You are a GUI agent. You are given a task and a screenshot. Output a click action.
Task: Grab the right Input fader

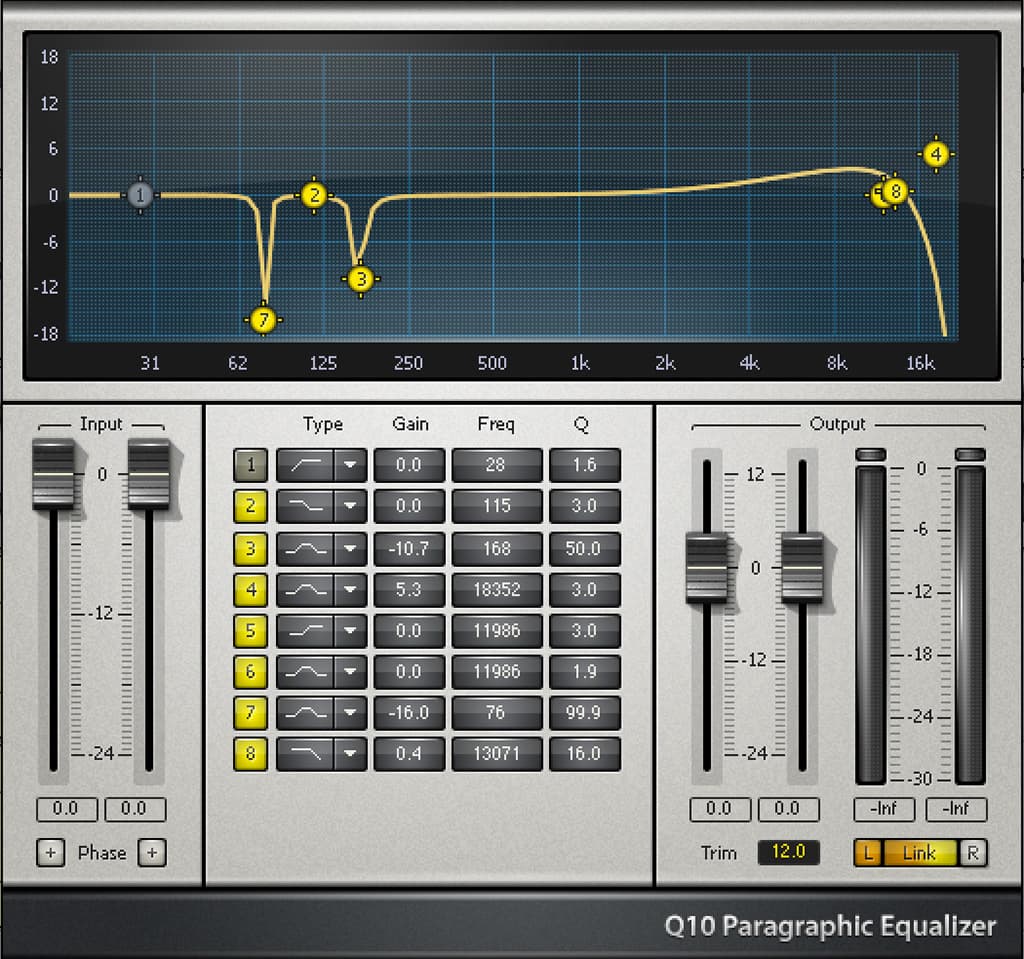point(149,474)
